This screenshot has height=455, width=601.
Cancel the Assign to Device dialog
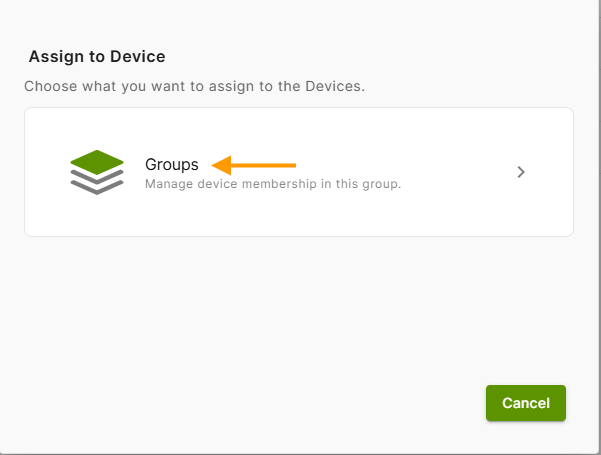pyautogui.click(x=526, y=403)
